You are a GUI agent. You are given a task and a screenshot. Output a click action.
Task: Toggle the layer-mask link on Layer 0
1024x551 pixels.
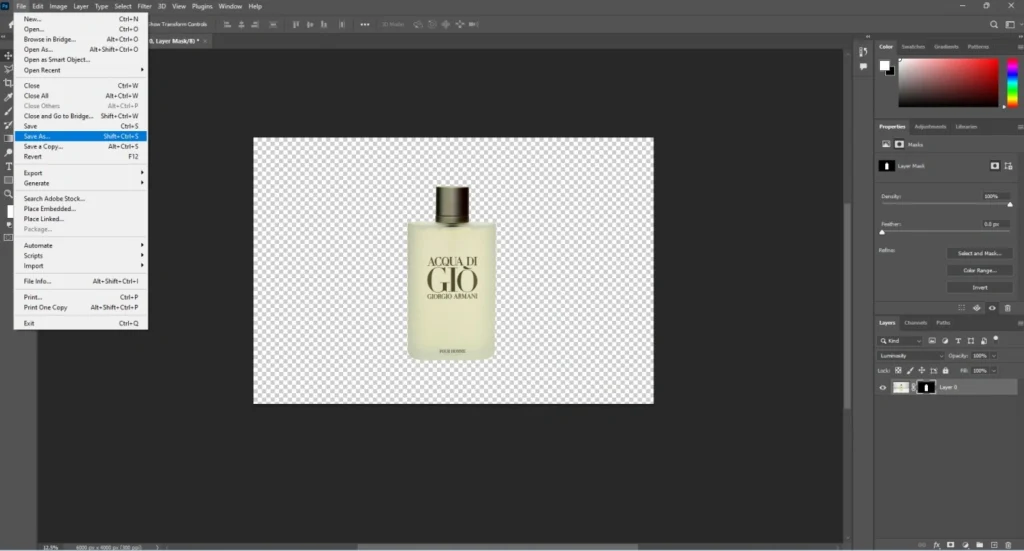(x=914, y=388)
